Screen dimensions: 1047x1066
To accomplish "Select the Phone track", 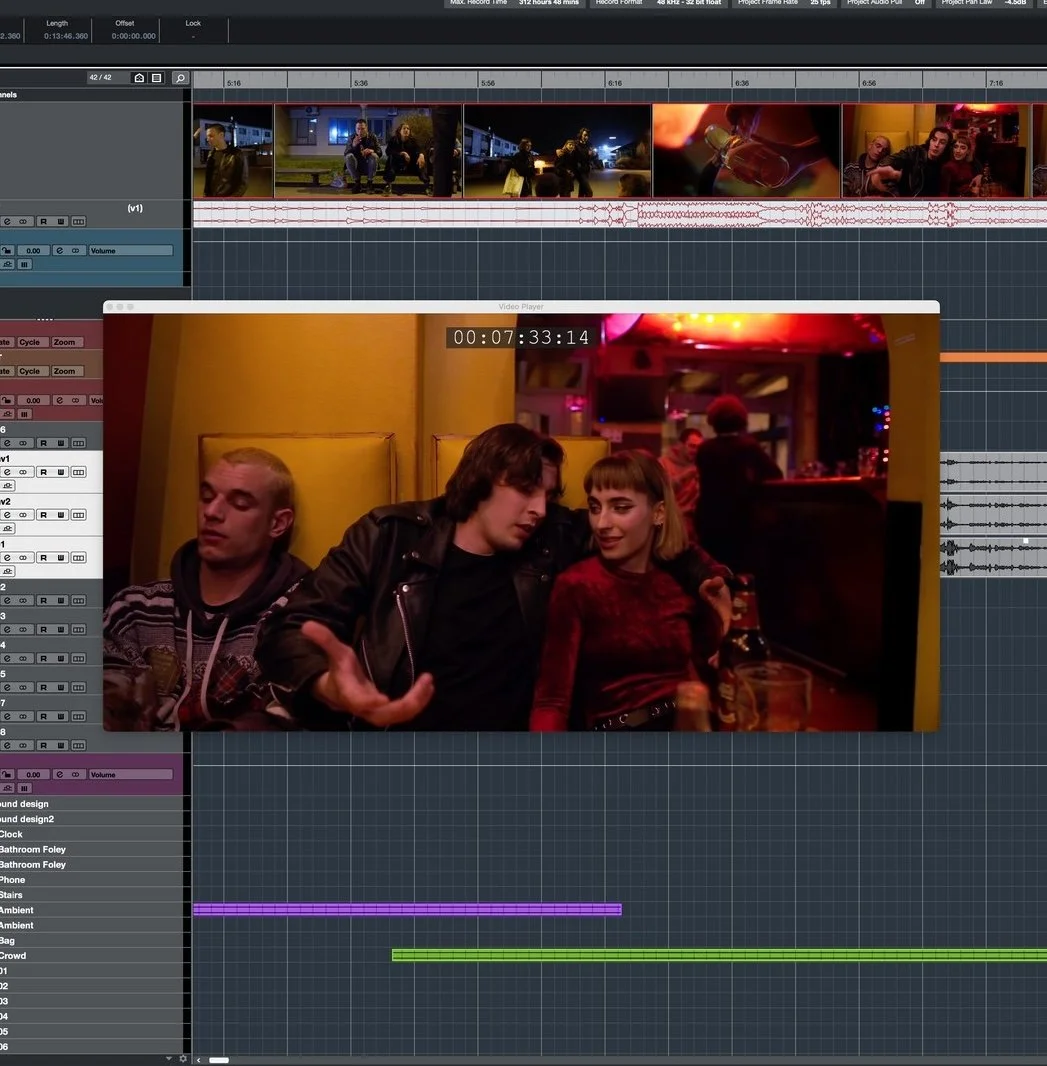I will (x=92, y=880).
